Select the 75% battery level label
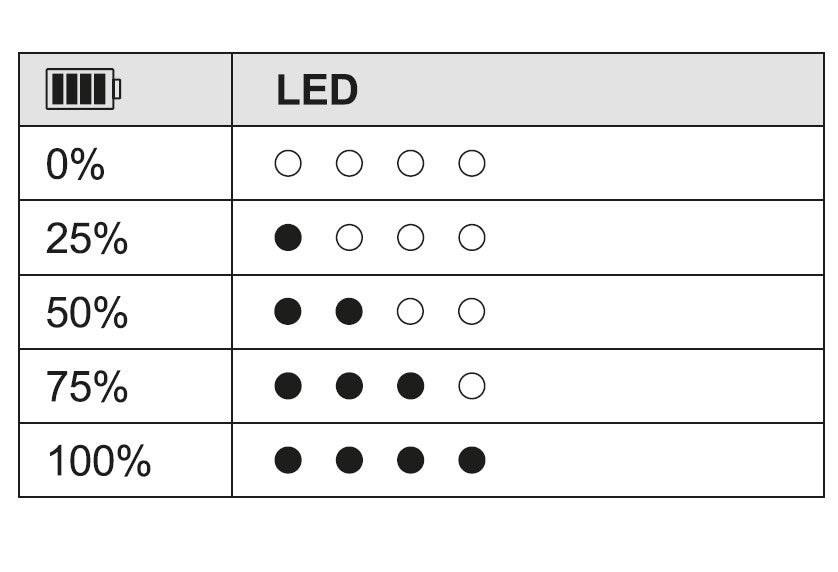Screen dimensions: 838x572 87,387
